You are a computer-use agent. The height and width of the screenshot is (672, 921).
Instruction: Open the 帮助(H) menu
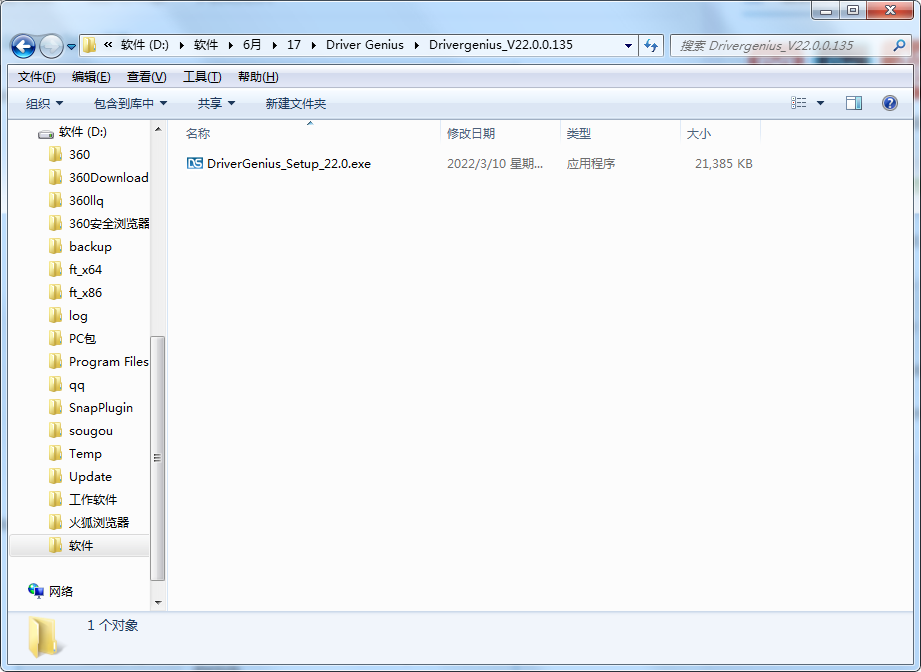258,77
